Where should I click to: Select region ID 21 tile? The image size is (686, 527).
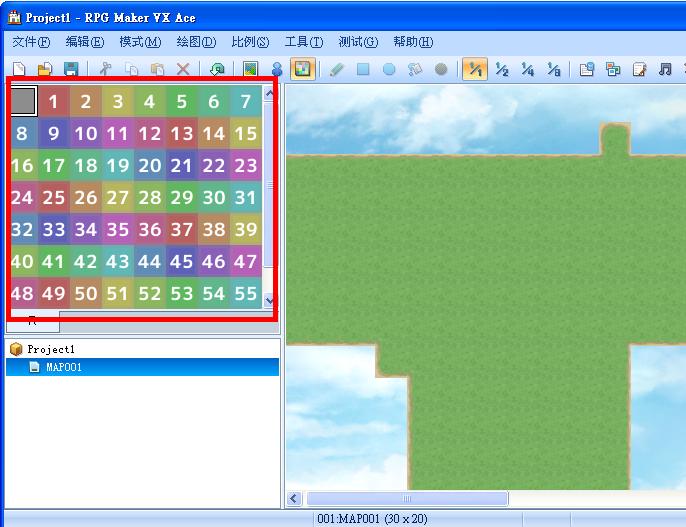click(x=182, y=165)
